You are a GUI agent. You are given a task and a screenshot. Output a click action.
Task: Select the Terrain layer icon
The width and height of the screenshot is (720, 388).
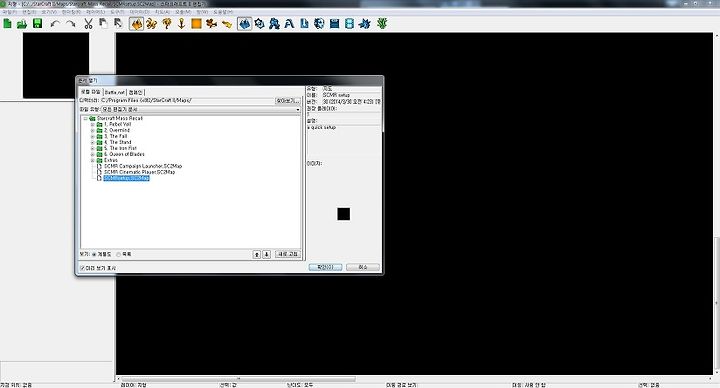coord(136,24)
